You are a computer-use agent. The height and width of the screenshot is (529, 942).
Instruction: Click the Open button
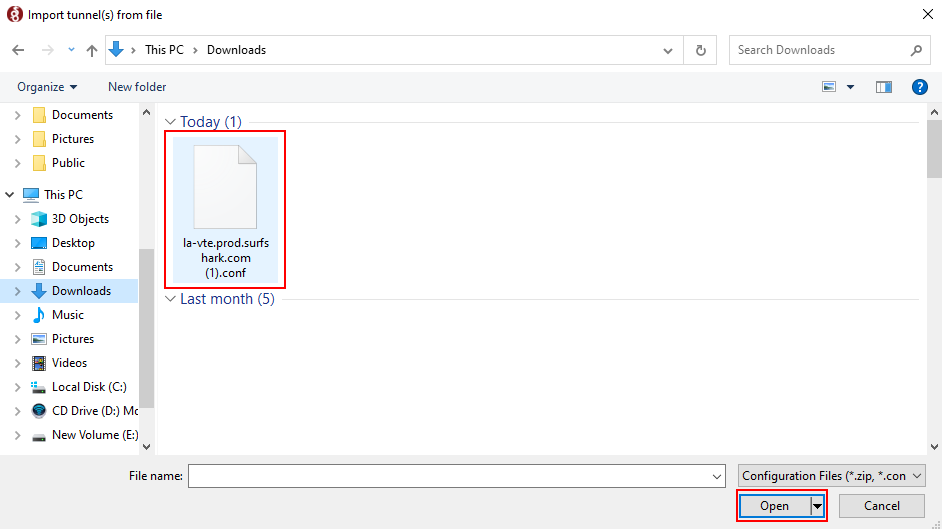point(774,506)
